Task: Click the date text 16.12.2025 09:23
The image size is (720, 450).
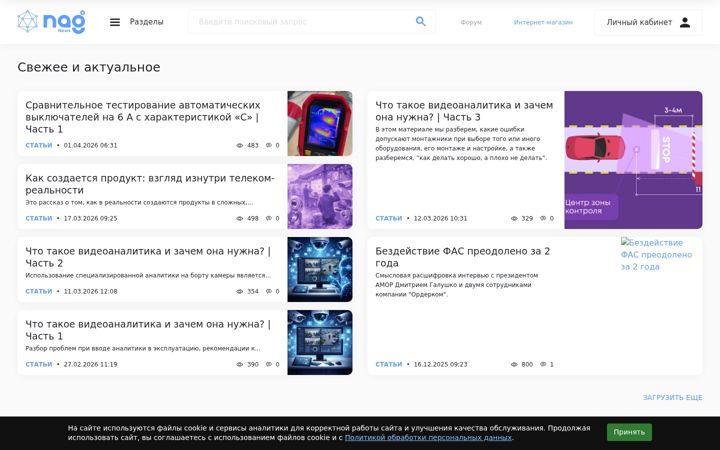Action: (x=440, y=364)
